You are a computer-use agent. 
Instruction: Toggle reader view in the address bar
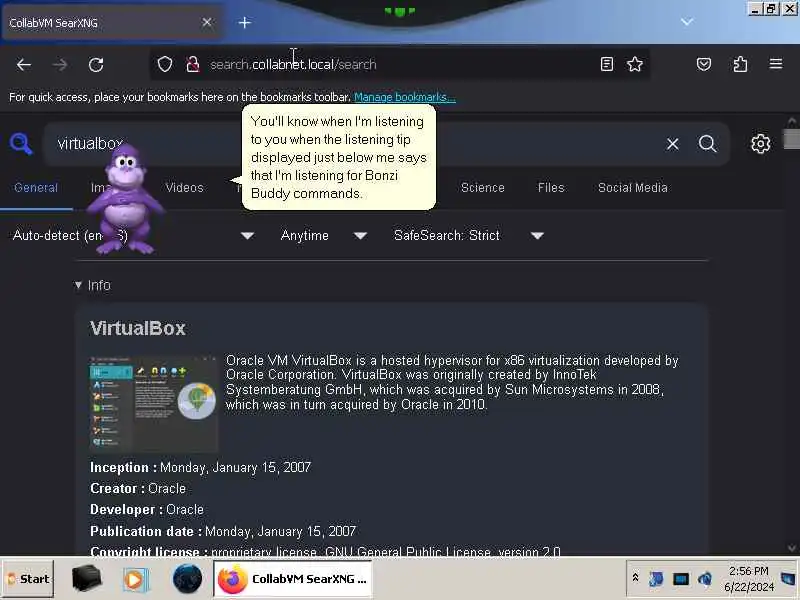tap(607, 64)
